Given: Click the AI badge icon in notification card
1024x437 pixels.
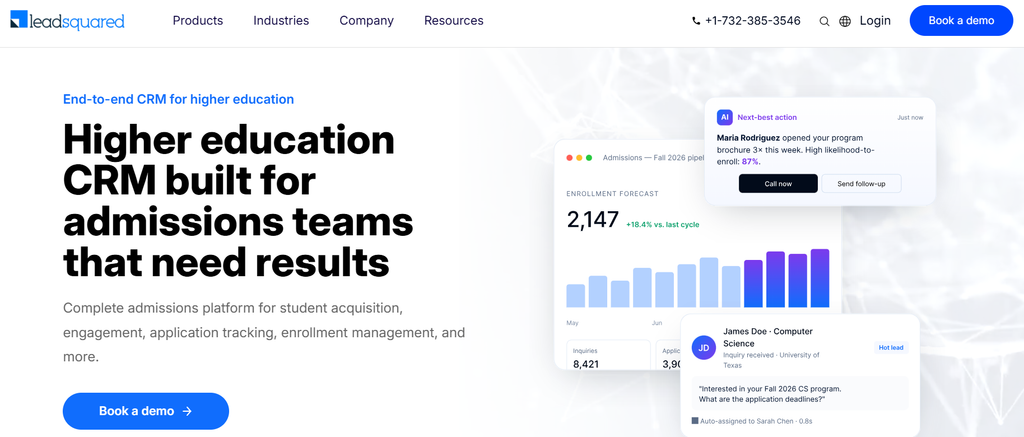Looking at the screenshot, I should [x=724, y=118].
